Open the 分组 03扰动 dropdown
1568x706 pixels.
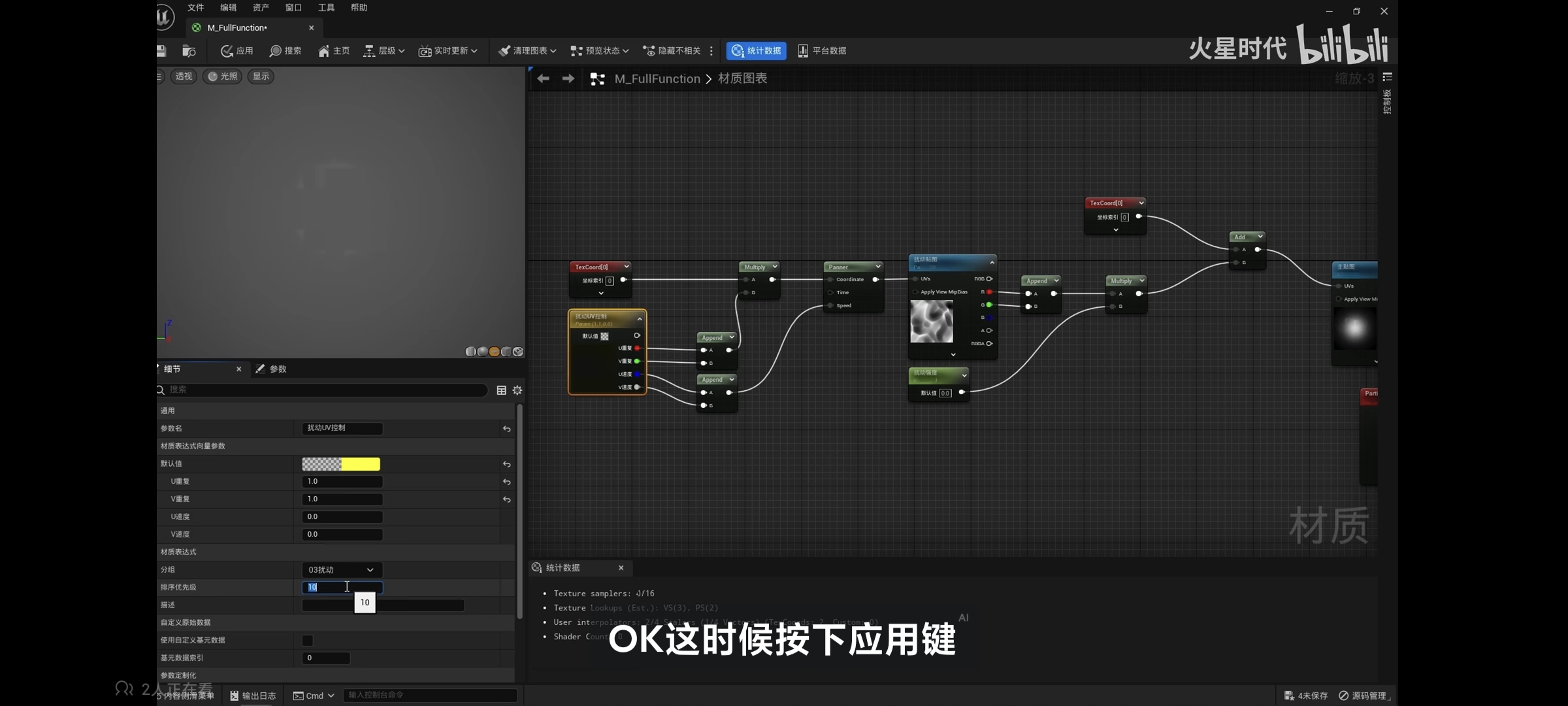(341, 570)
